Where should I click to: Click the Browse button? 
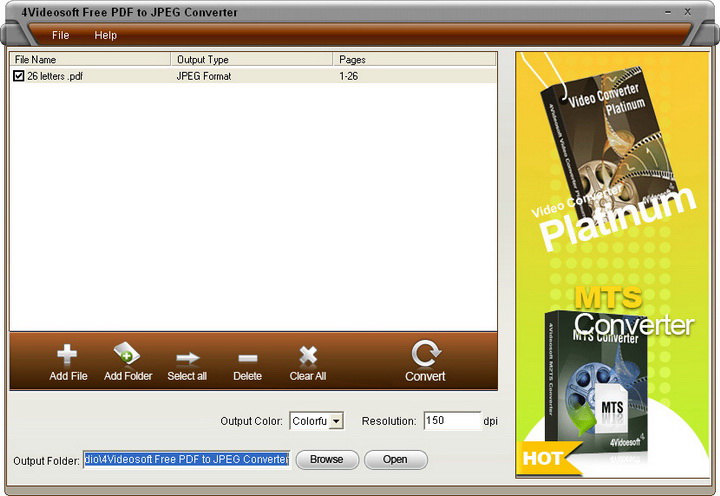click(x=326, y=459)
